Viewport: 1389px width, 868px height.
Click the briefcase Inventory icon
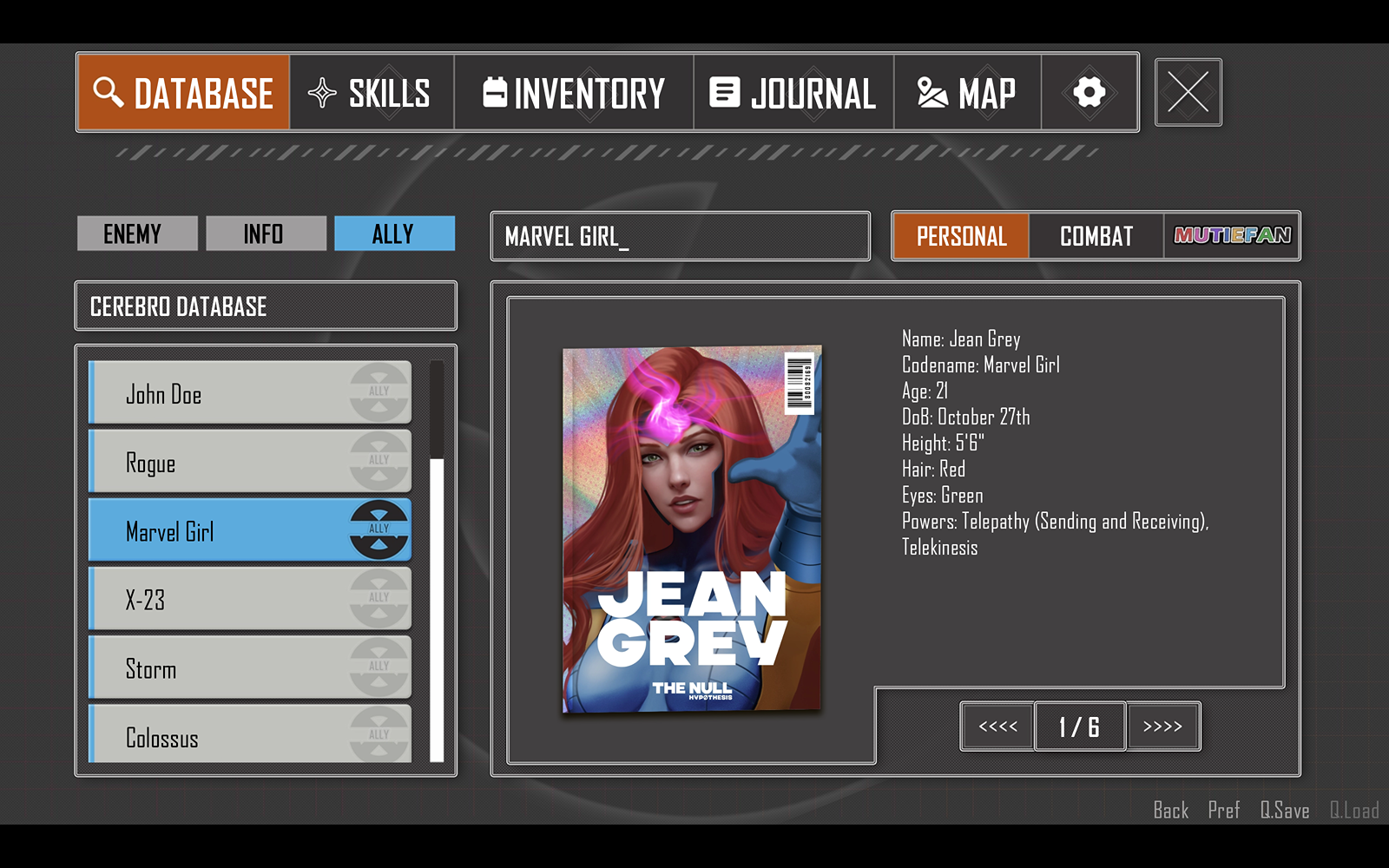pos(495,92)
